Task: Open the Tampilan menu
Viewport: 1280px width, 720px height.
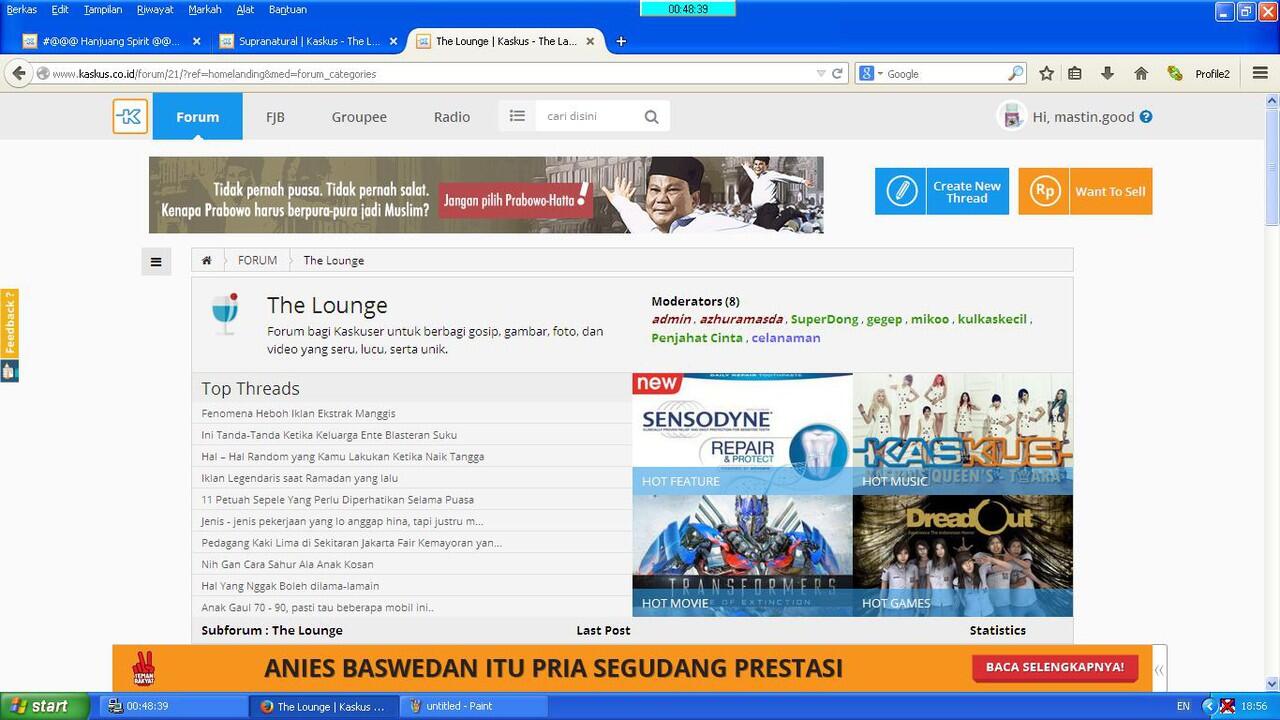Action: (103, 9)
